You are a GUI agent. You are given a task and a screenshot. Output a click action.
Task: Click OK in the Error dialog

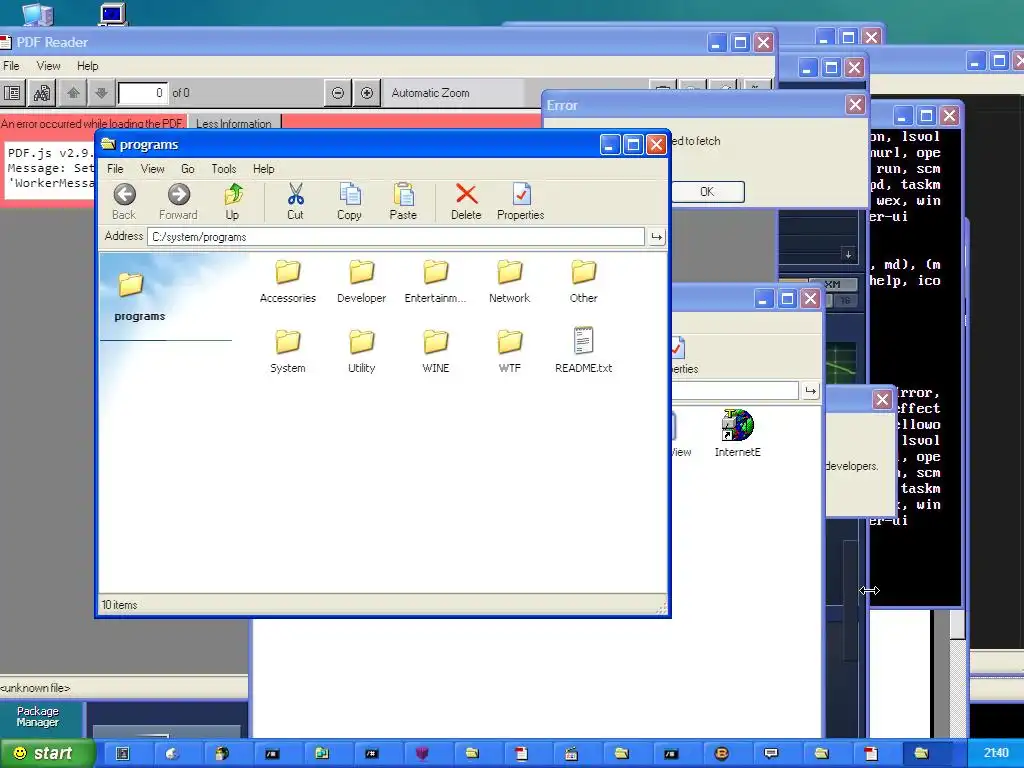[x=707, y=192]
